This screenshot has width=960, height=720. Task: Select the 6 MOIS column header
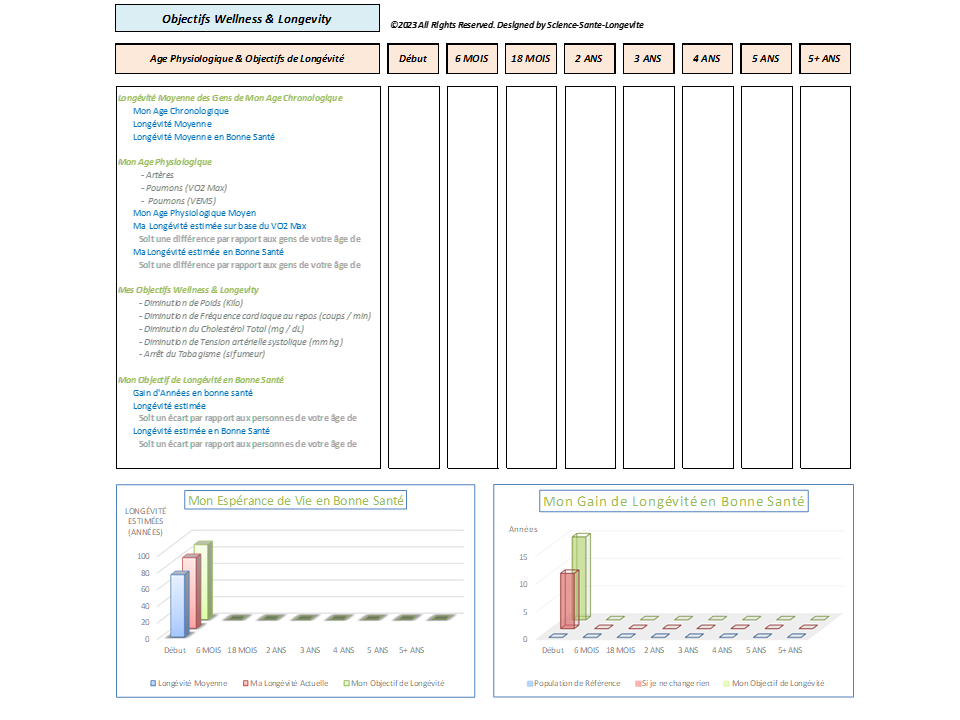coord(472,59)
